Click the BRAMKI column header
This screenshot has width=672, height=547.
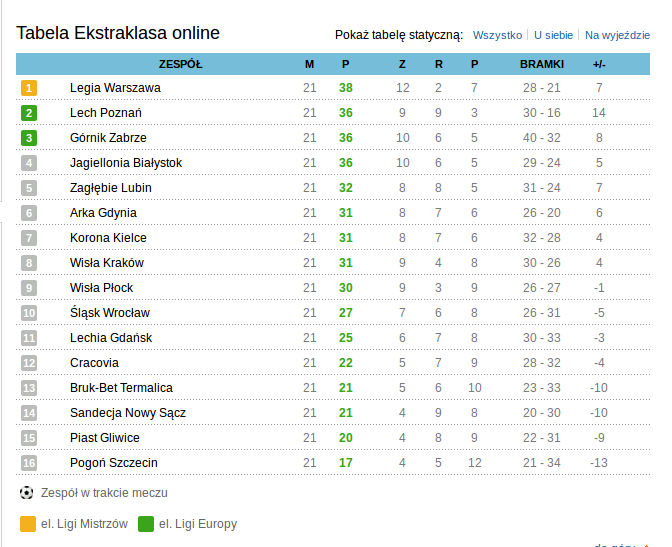click(x=541, y=64)
